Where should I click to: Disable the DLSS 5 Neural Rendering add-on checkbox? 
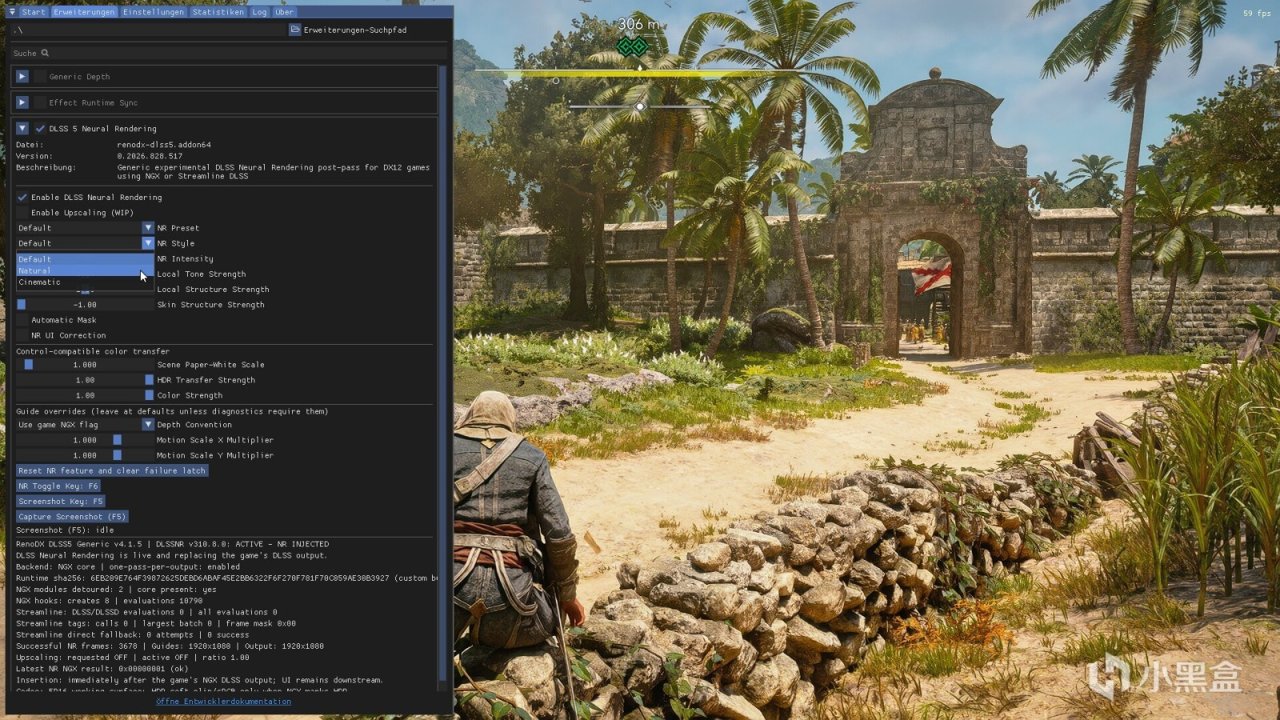40,128
